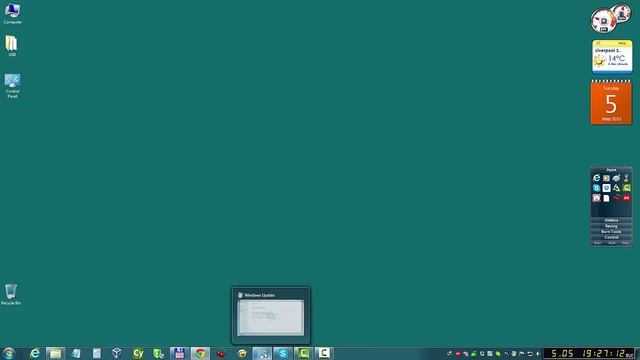This screenshot has width=640, height=360.
Task: Click the red icon in the system tray
Action: (x=458, y=353)
